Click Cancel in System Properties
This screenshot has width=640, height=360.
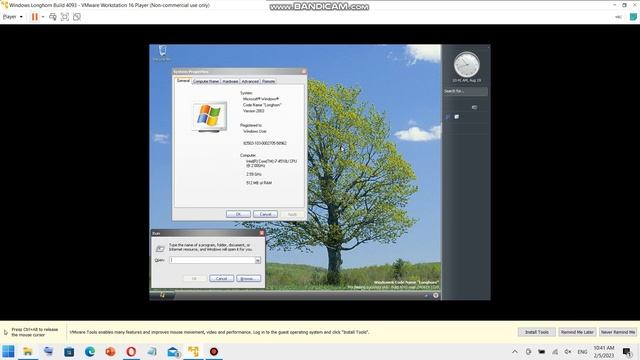pos(265,214)
